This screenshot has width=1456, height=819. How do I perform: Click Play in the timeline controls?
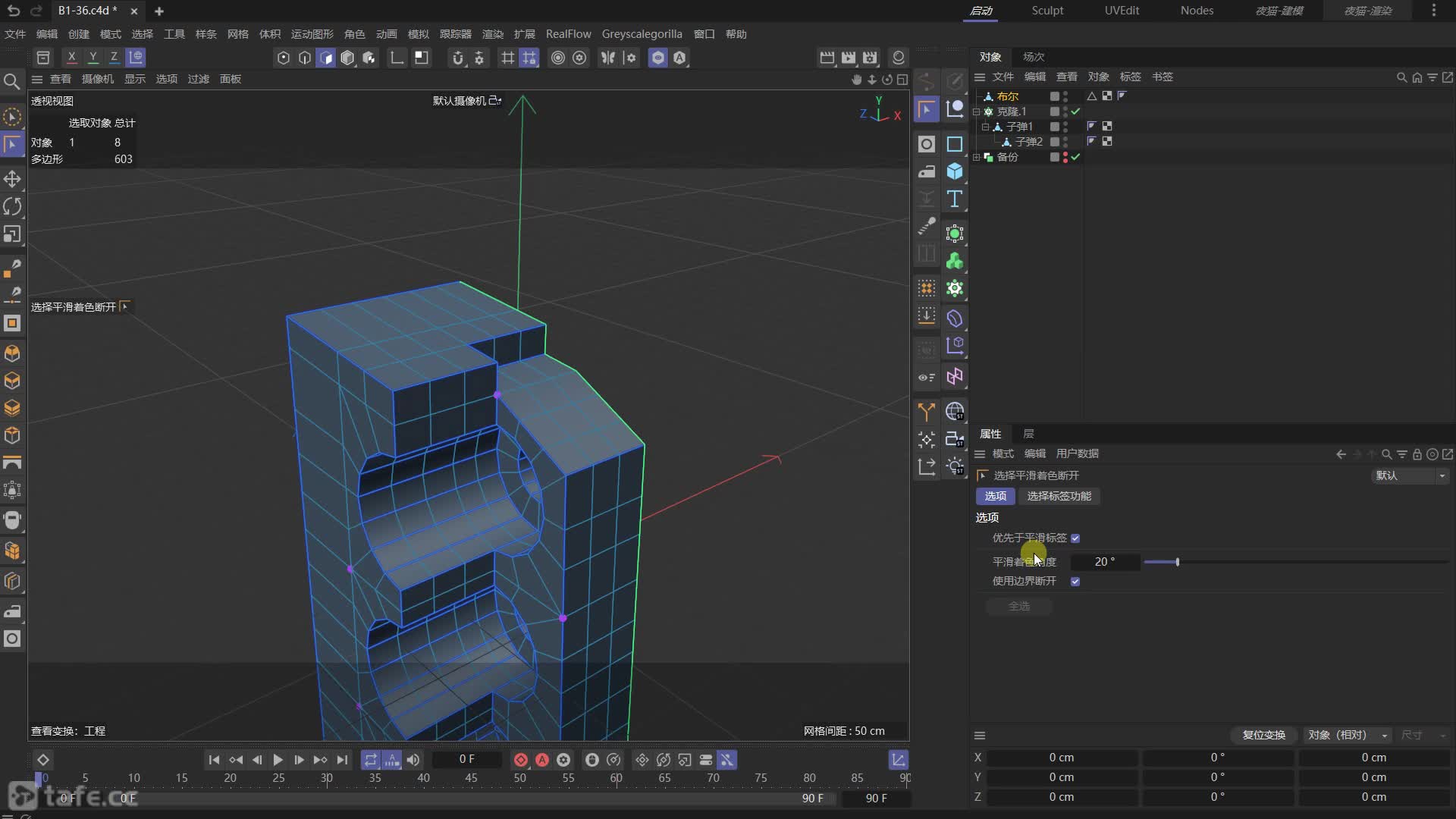(278, 760)
